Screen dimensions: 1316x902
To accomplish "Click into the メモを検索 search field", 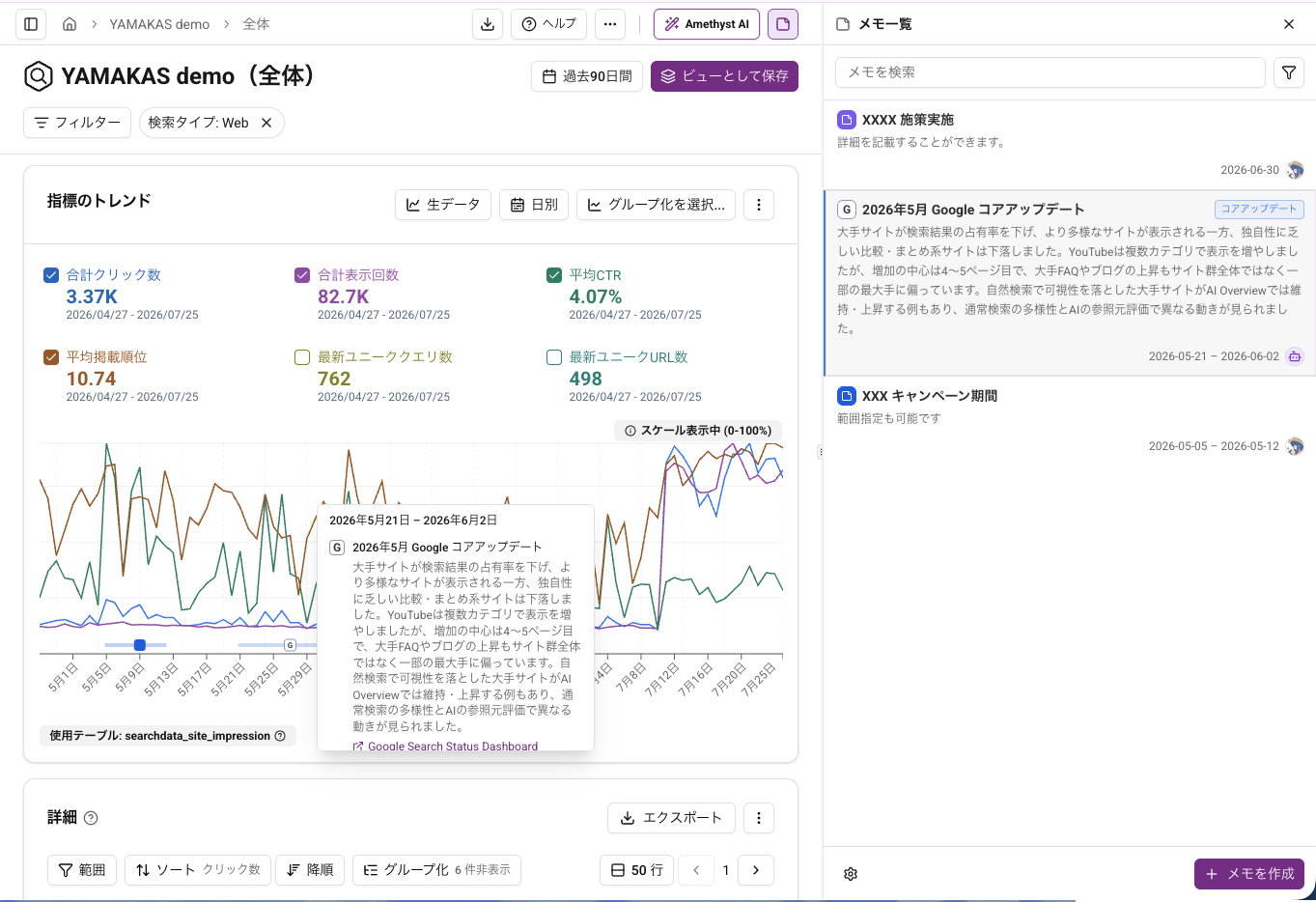I will (1050, 72).
